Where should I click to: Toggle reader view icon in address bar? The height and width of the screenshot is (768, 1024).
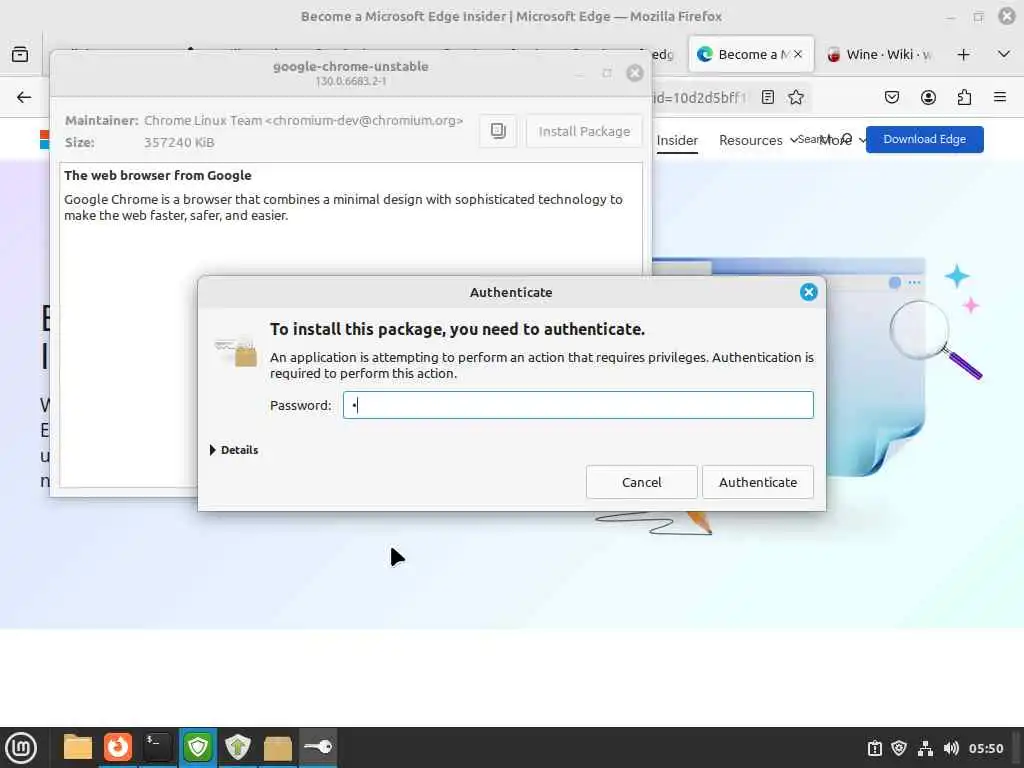click(768, 97)
